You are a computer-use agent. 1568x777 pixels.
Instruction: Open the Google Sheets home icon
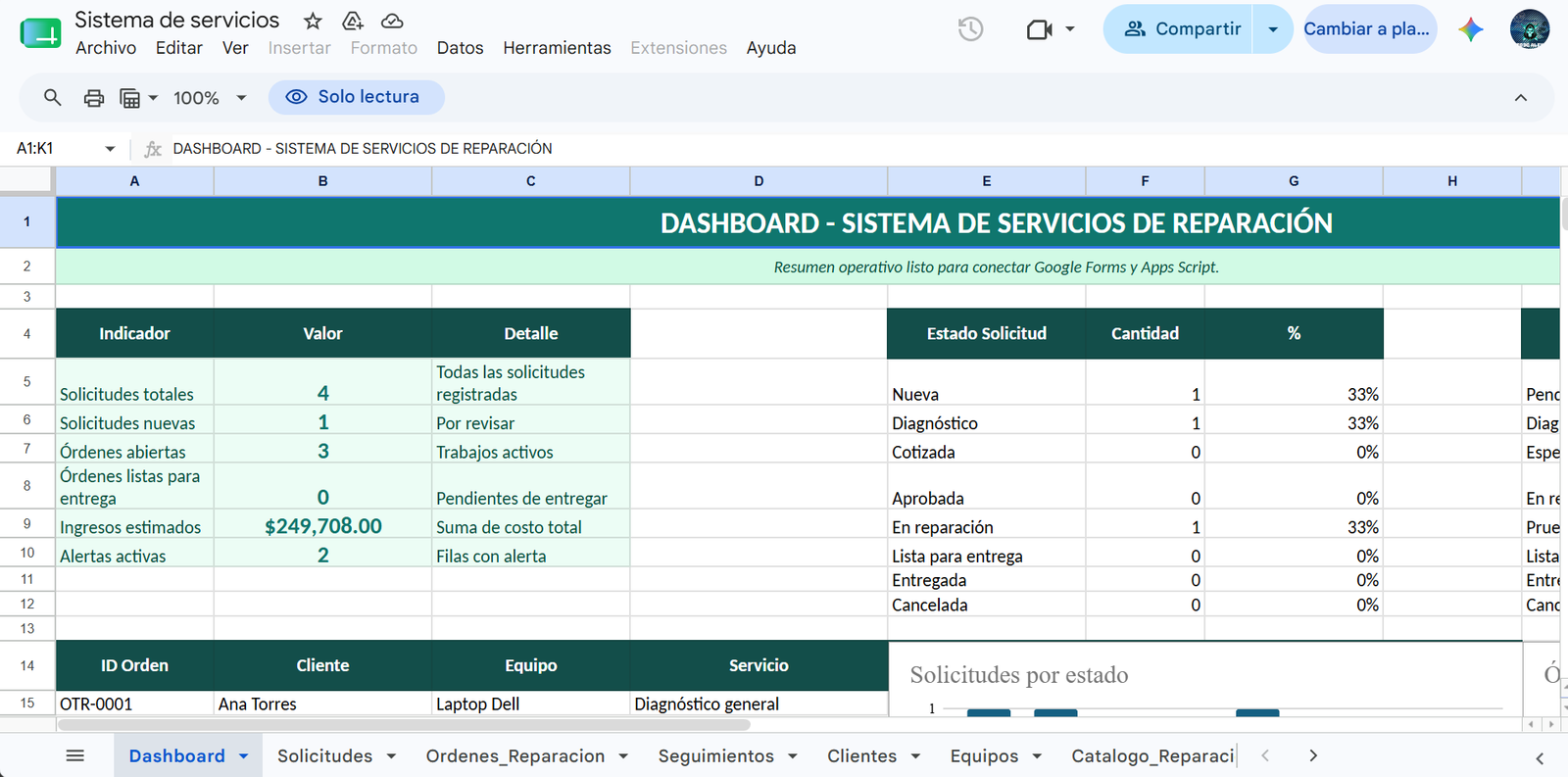tap(40, 33)
